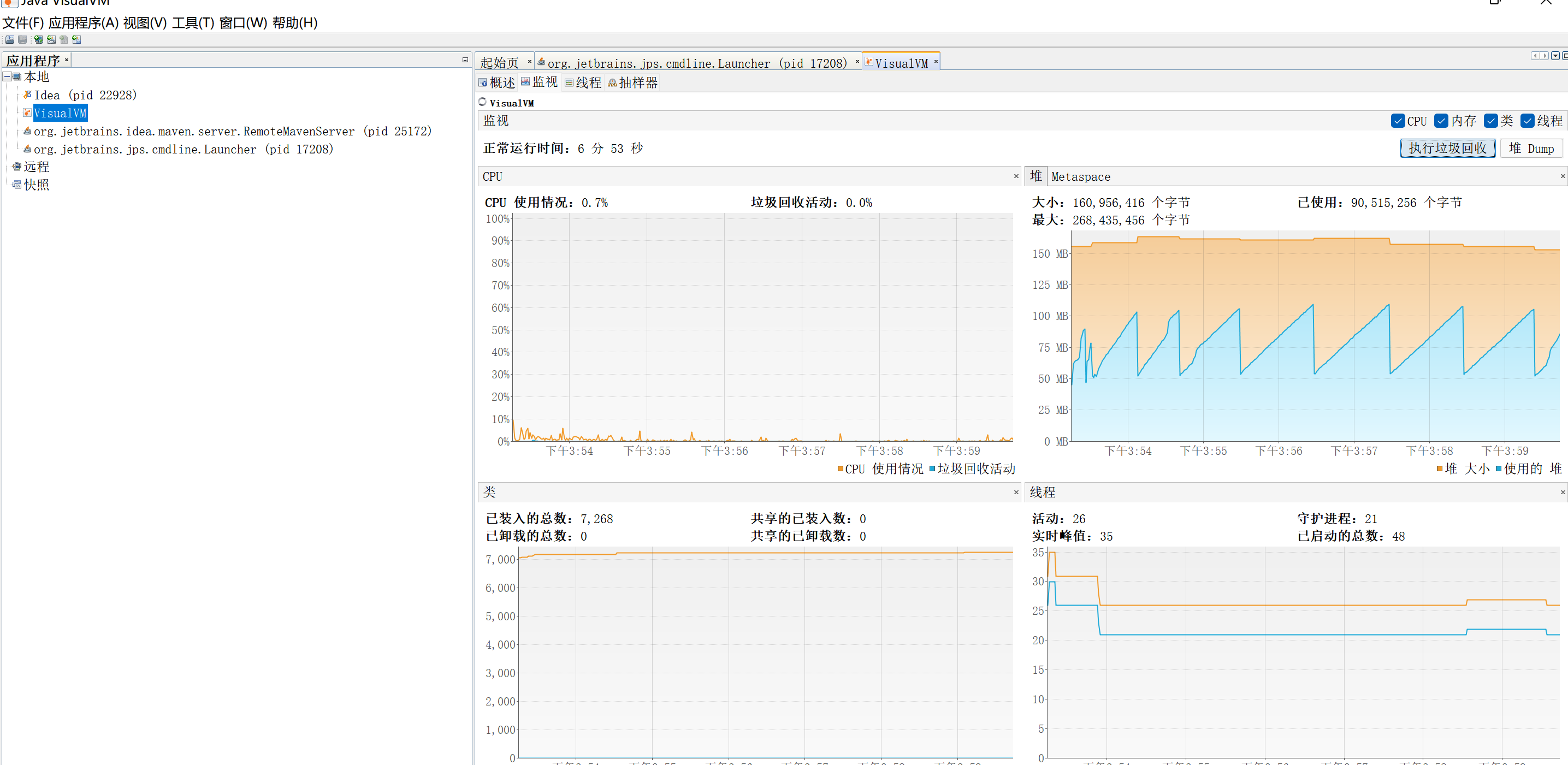Screen dimensions: 1568x765
Task: Click the Load Snapshot toolbar icon
Action: [10, 39]
